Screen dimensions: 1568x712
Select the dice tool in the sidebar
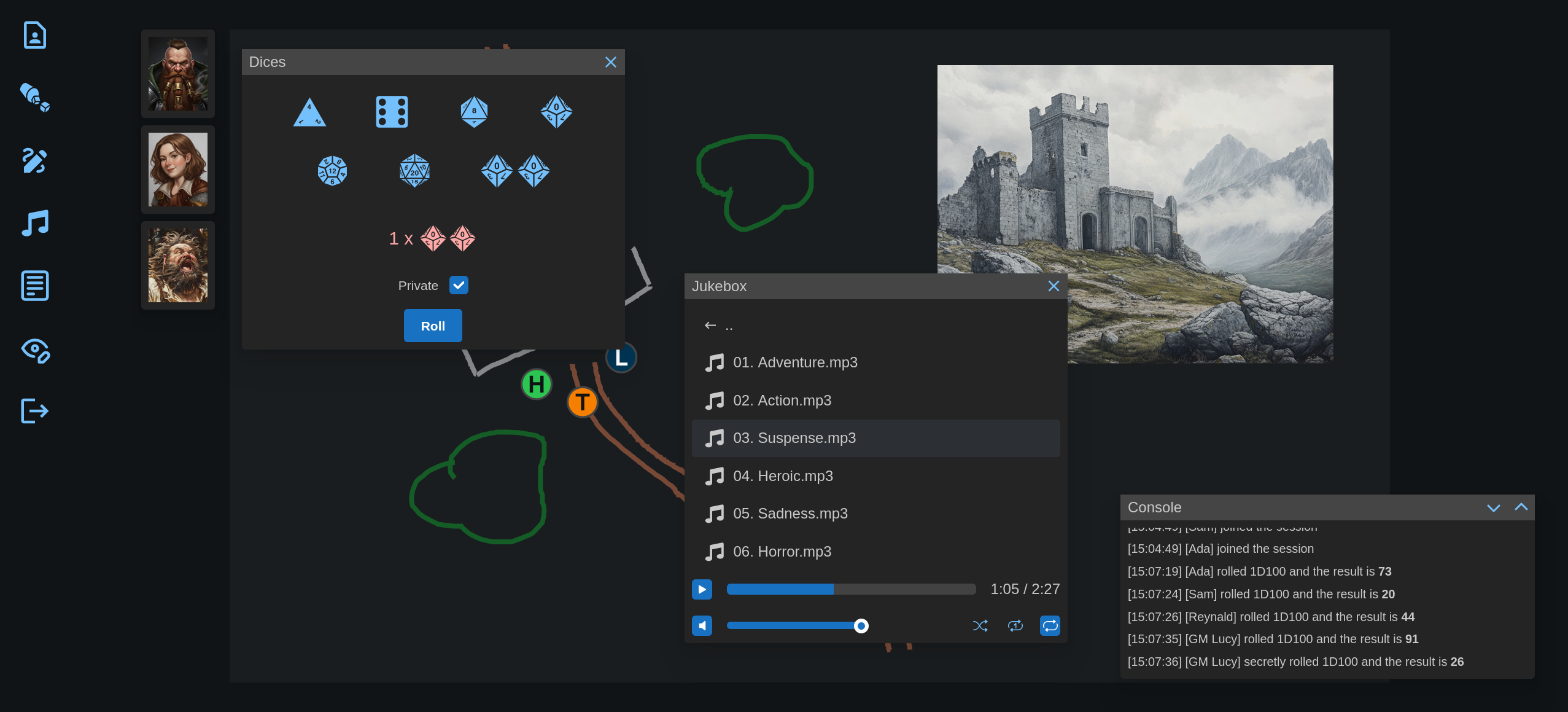tap(35, 98)
